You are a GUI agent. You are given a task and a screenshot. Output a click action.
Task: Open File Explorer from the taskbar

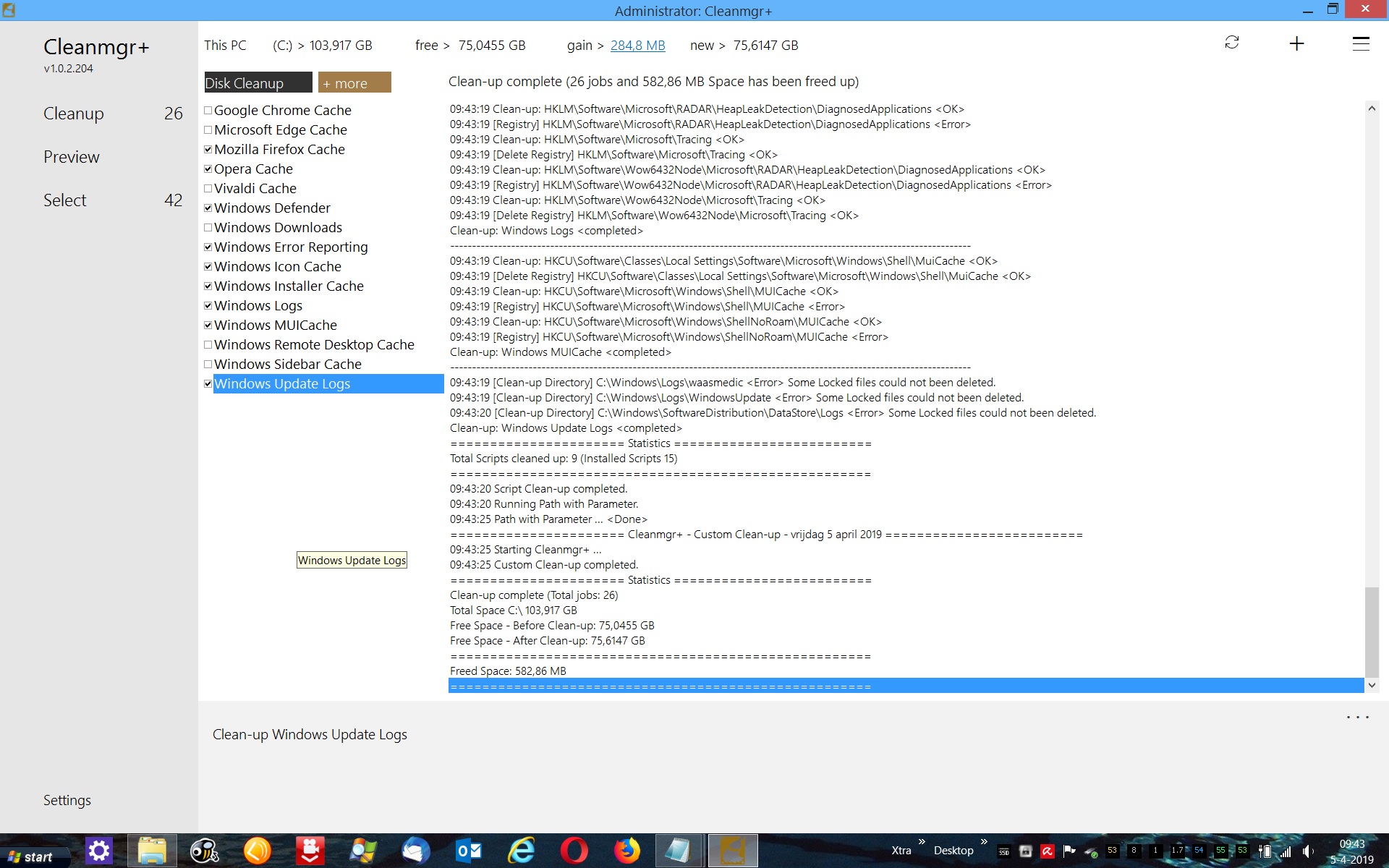click(152, 851)
